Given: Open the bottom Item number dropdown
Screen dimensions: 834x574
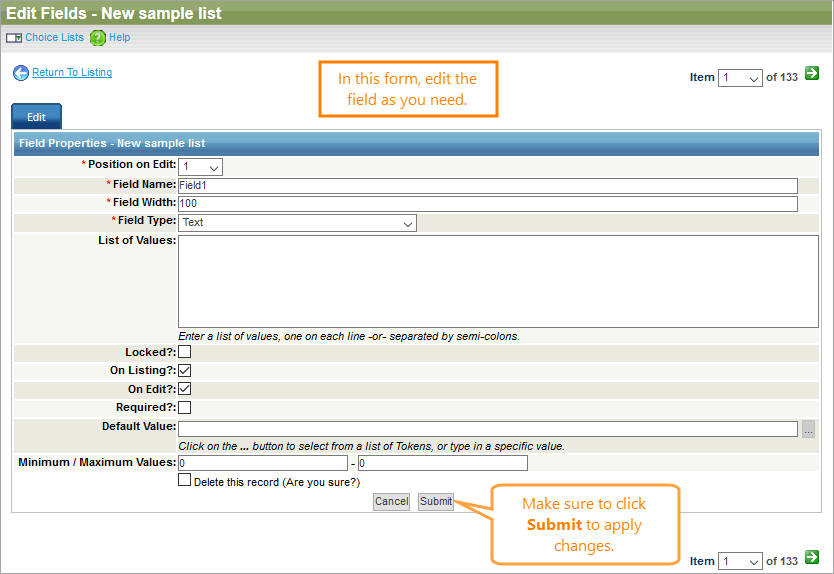Looking at the screenshot, I should click(x=740, y=562).
